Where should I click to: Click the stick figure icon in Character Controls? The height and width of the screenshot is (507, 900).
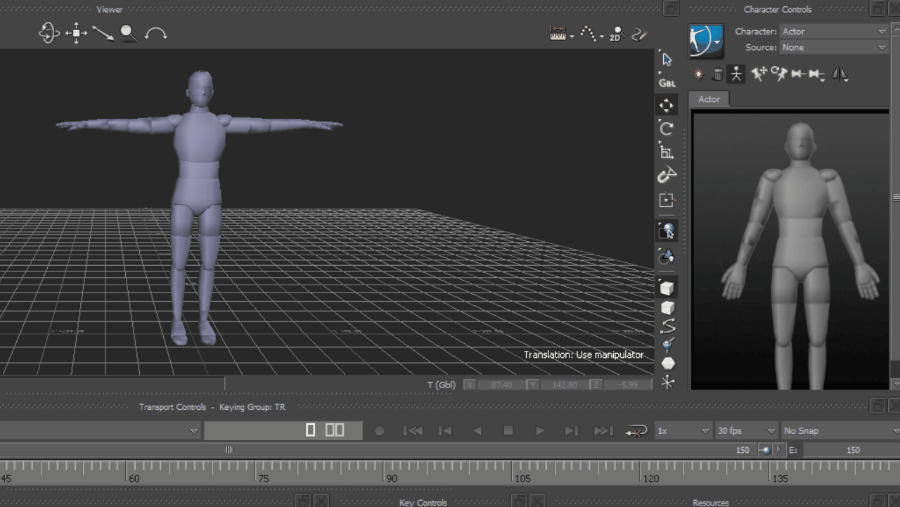pos(736,74)
